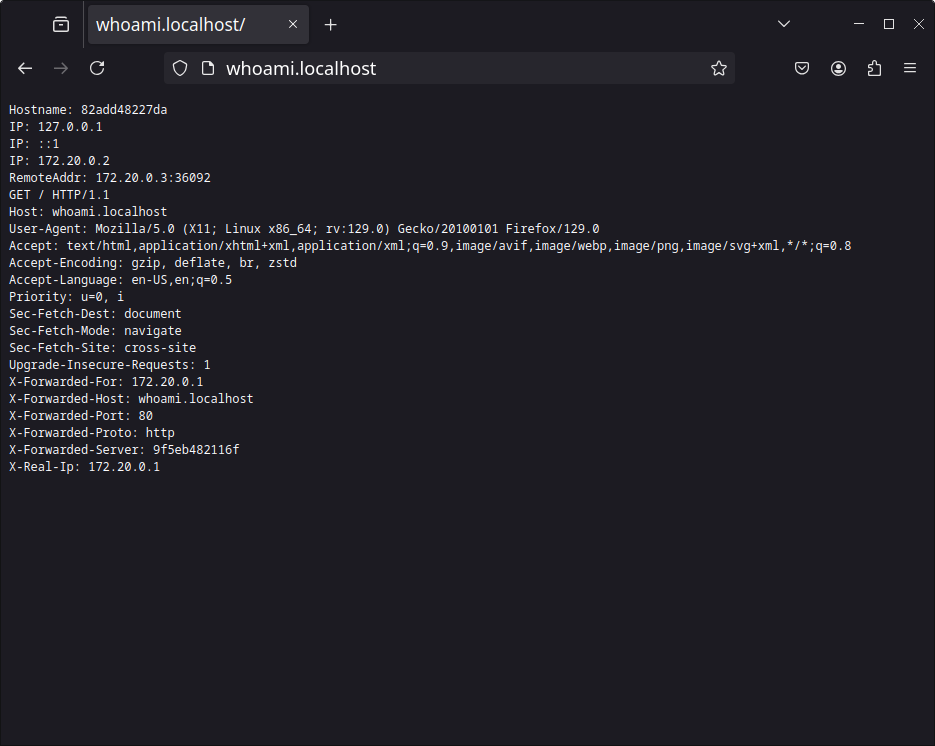Click the IP: 127.0.0.1 line

tap(55, 127)
